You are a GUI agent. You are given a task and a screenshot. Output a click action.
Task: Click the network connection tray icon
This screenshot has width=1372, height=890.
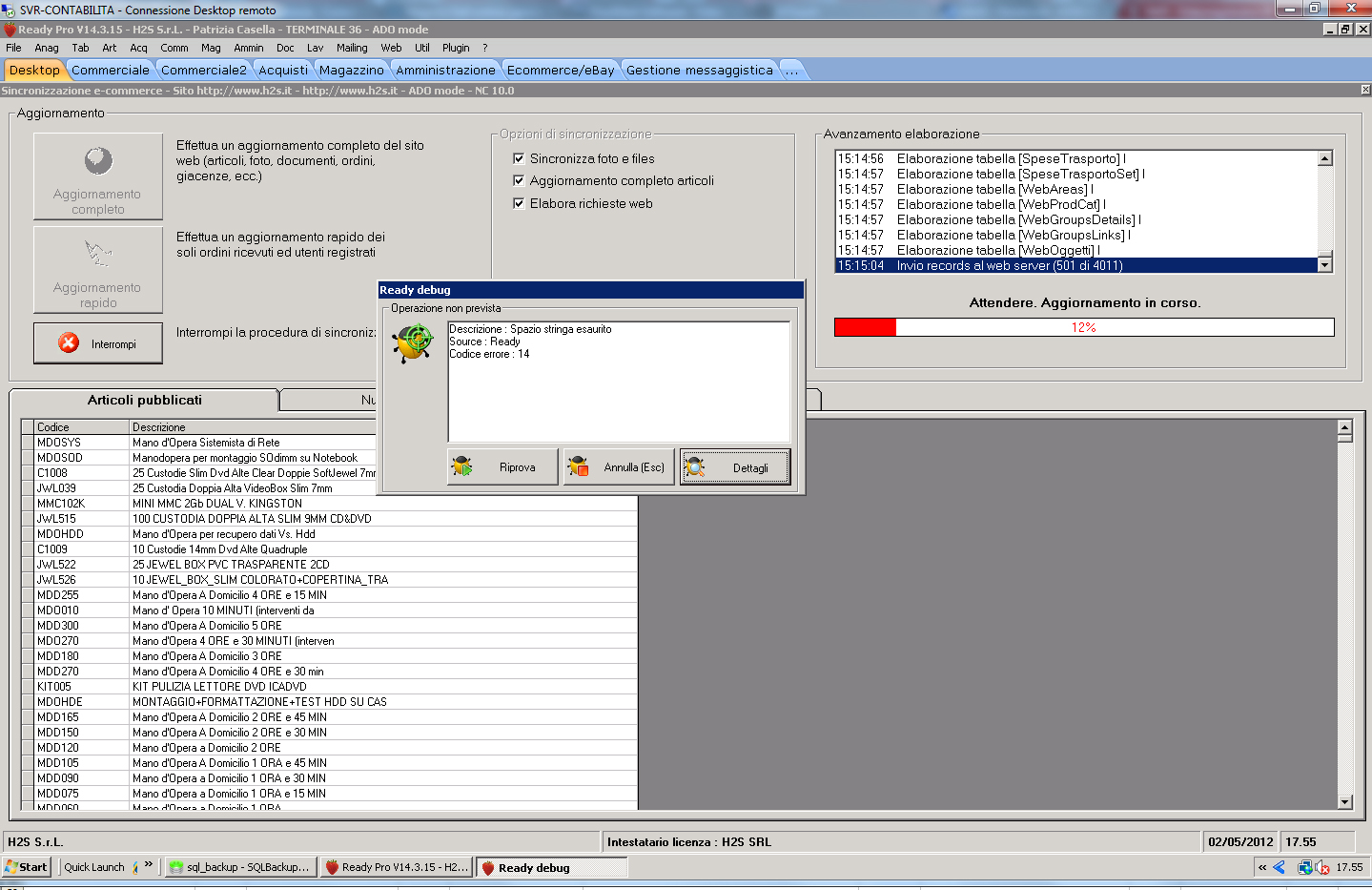tap(1304, 867)
